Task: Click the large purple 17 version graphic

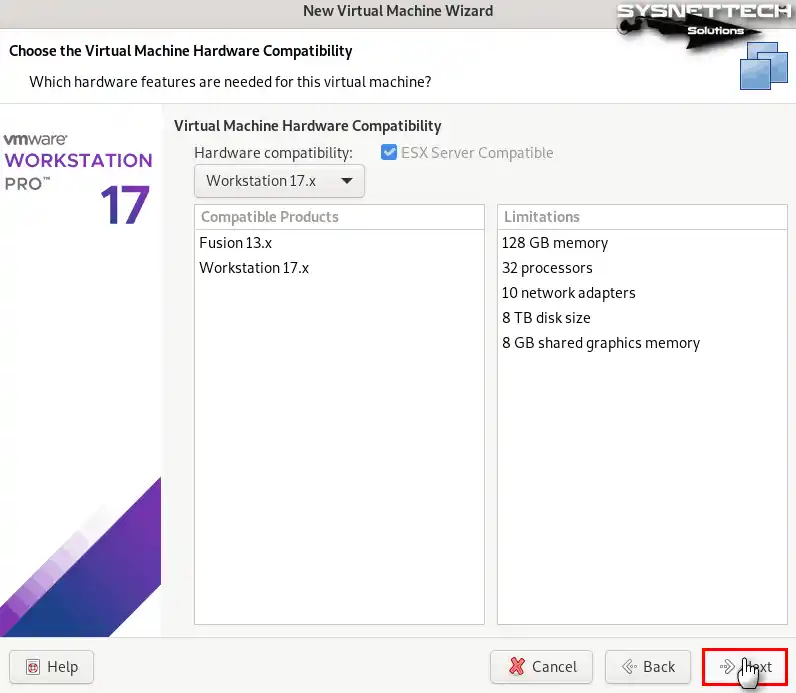Action: 124,205
